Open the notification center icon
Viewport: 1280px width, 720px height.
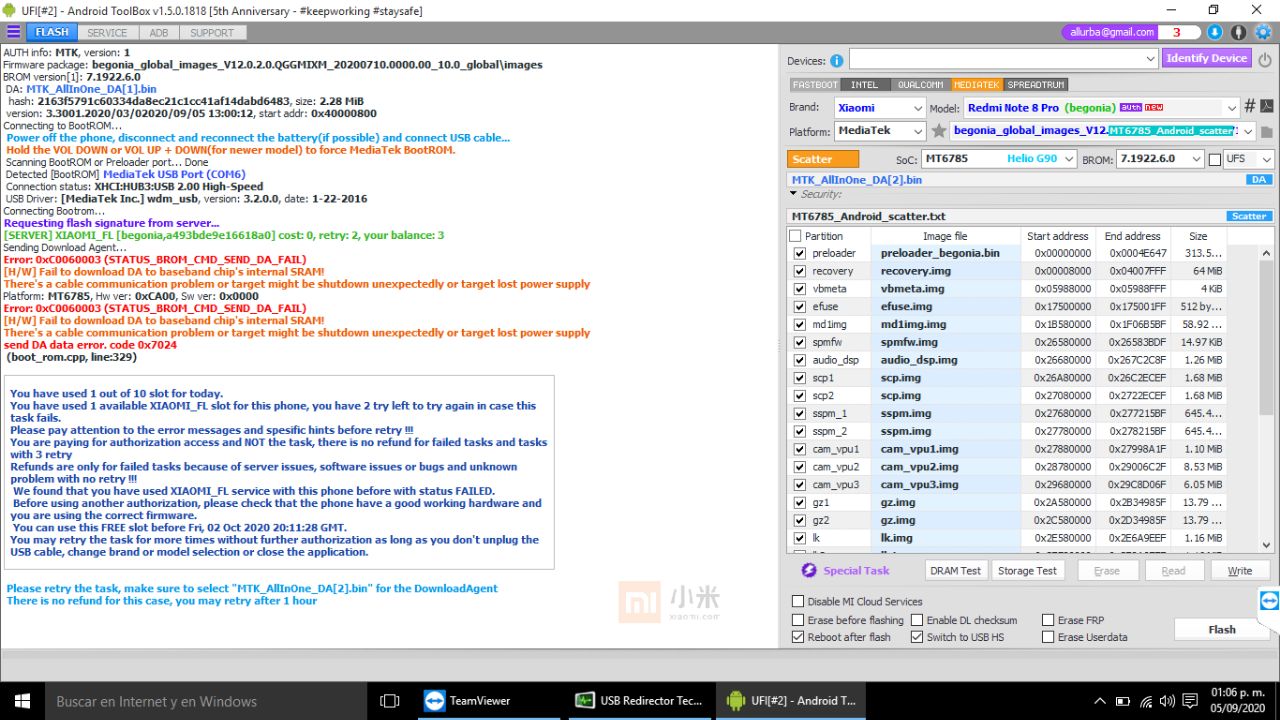click(1190, 701)
